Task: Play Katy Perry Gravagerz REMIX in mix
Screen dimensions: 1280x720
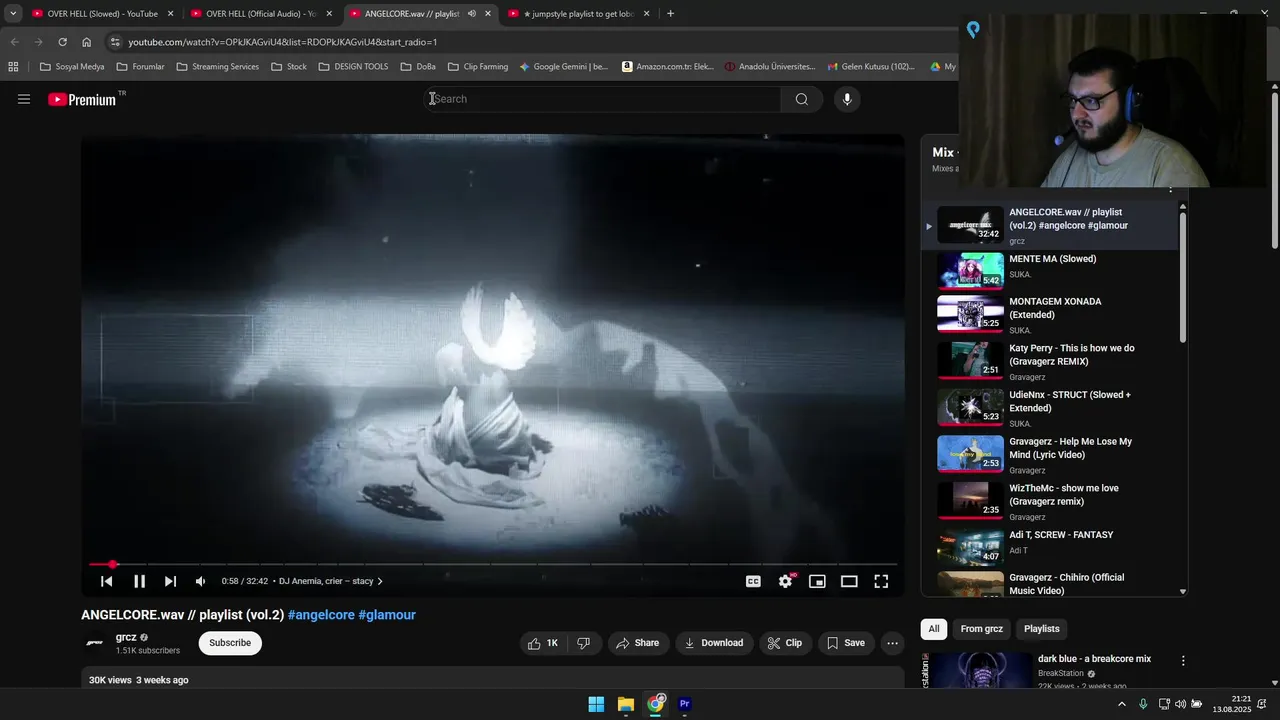Action: (x=1050, y=361)
